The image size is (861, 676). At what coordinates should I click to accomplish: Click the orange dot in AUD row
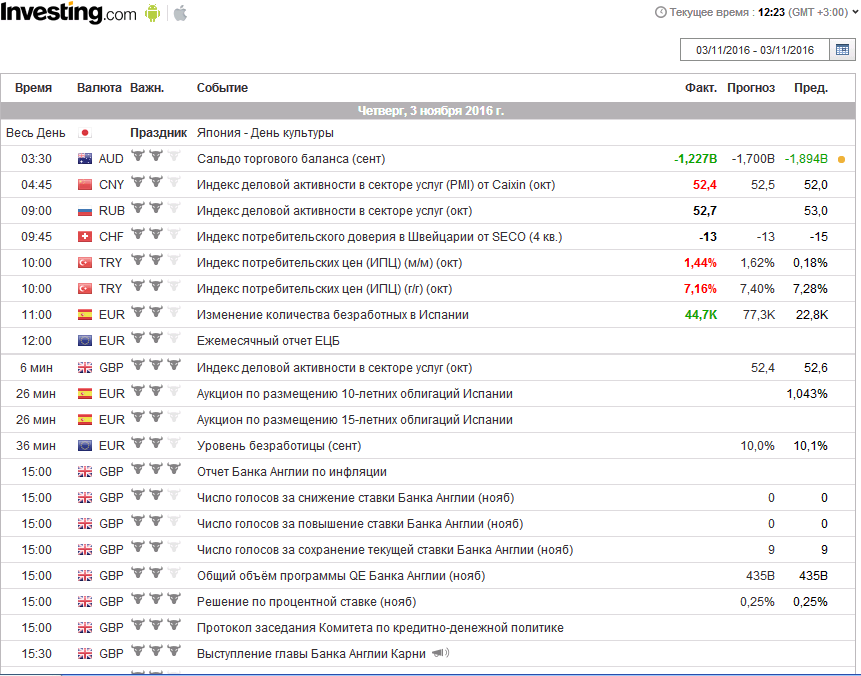tap(841, 159)
